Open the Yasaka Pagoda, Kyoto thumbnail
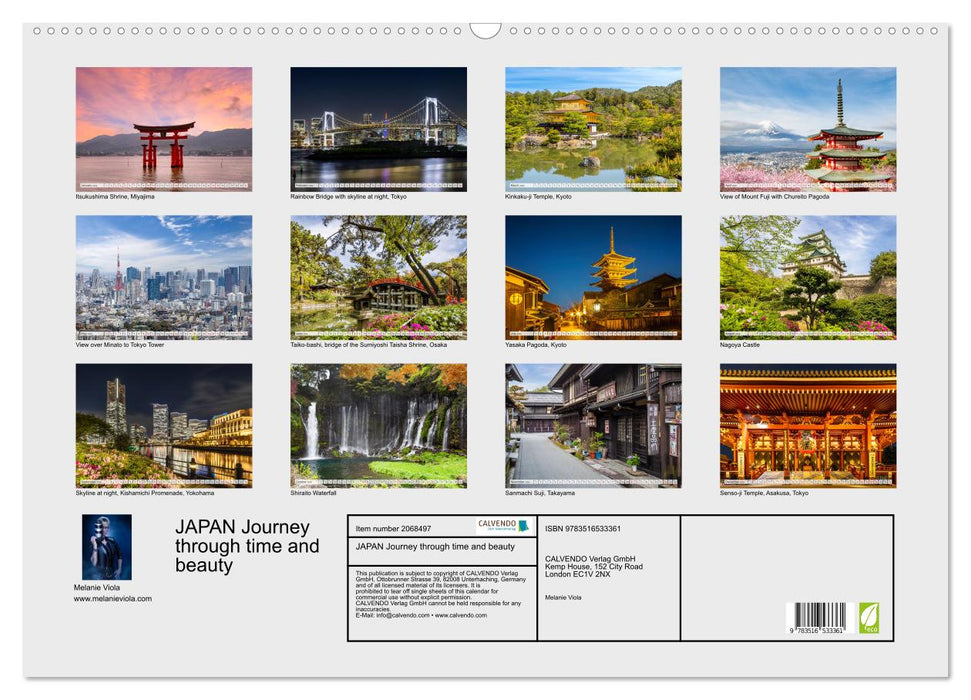Viewport: 971px width, 700px height. click(x=595, y=279)
